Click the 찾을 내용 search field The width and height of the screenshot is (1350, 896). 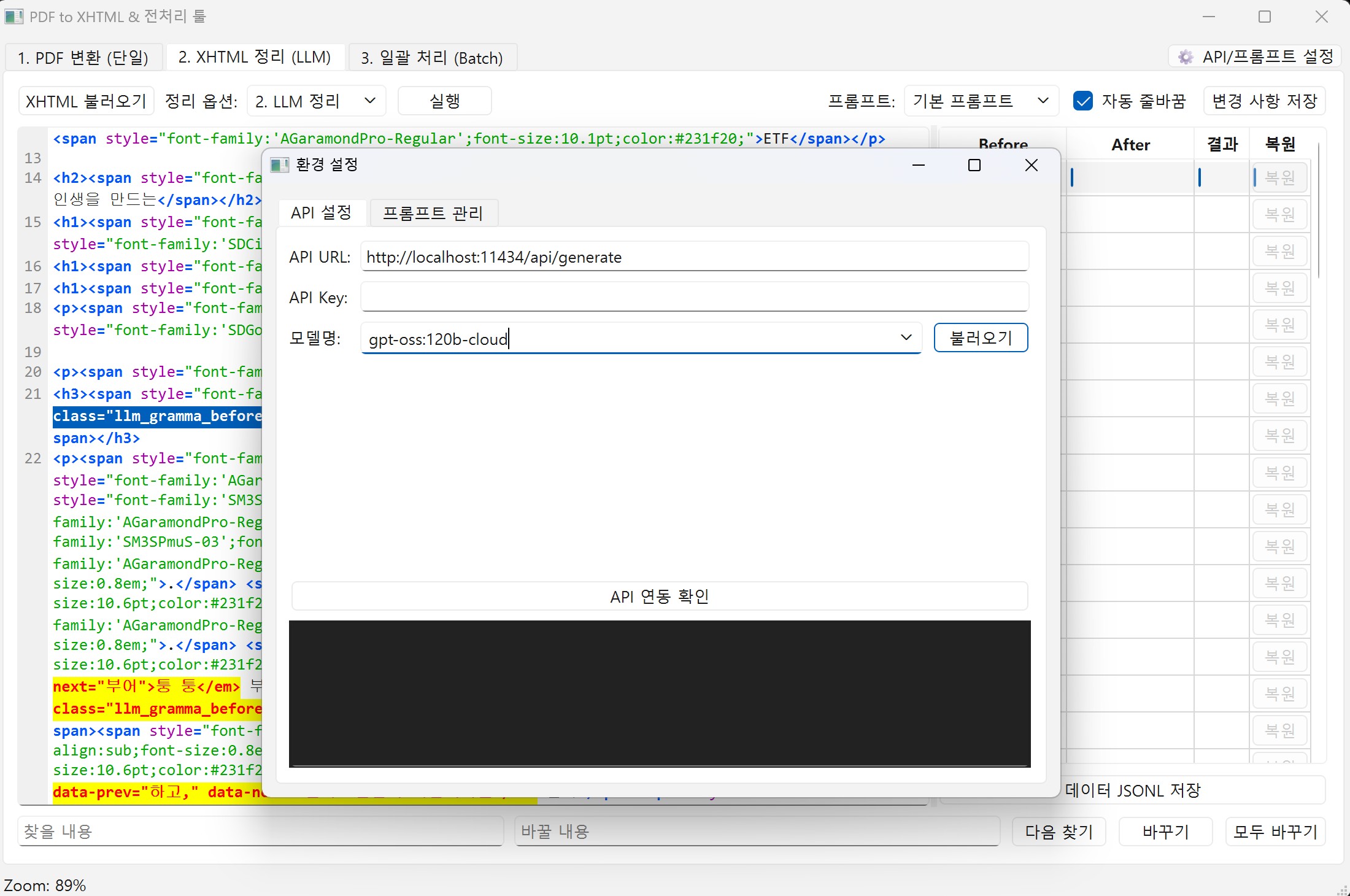coord(260,831)
